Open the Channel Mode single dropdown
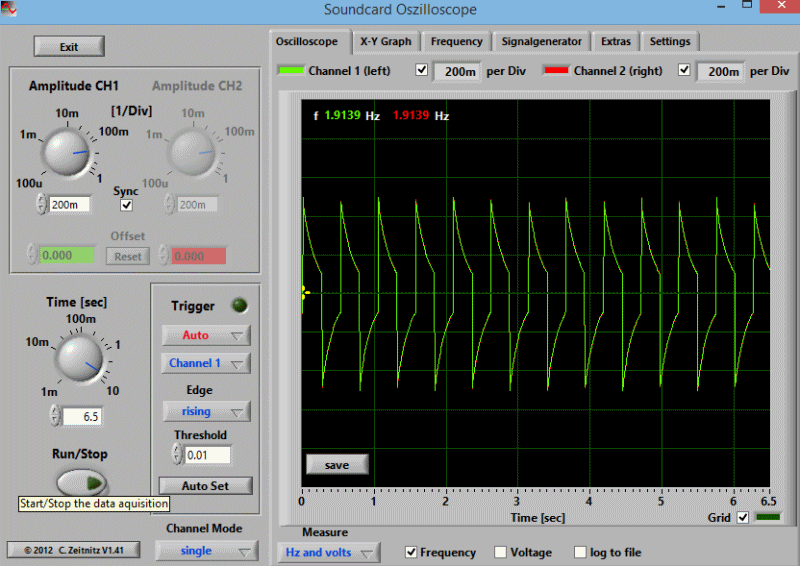The width and height of the screenshot is (800, 566). pyautogui.click(x=207, y=551)
